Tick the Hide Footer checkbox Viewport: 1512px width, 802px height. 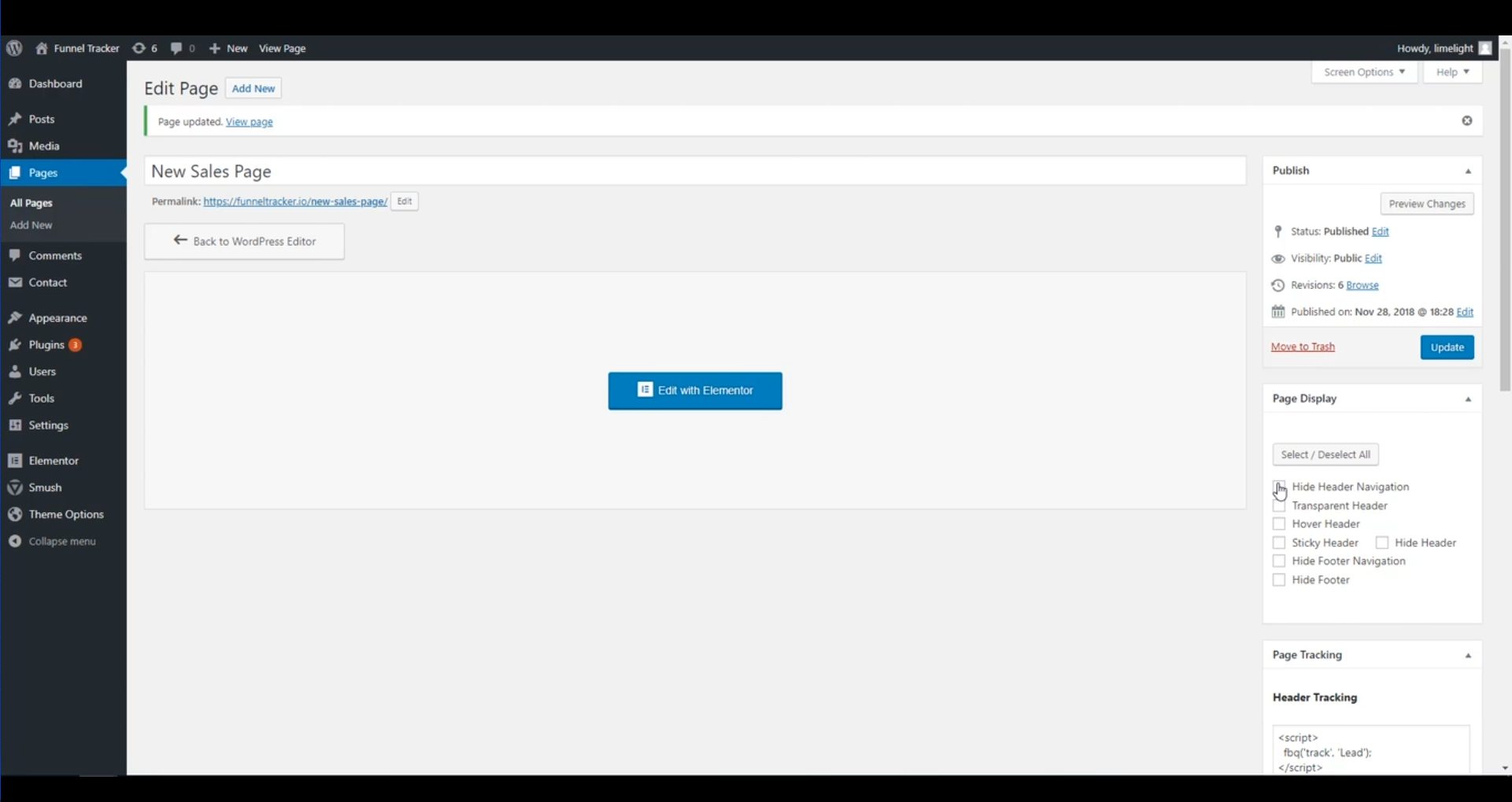1278,580
